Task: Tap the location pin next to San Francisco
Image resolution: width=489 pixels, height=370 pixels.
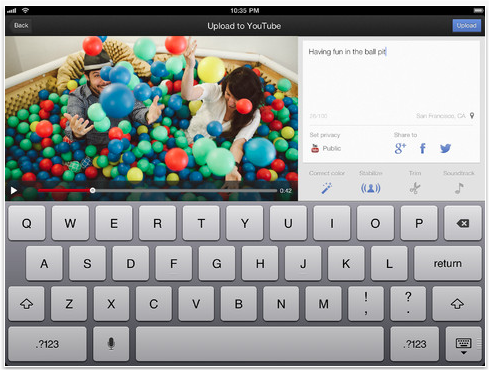Action: 472,116
